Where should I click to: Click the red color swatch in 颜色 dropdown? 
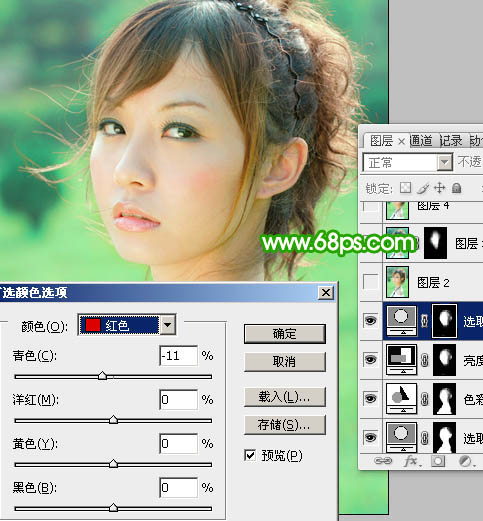tap(93, 325)
